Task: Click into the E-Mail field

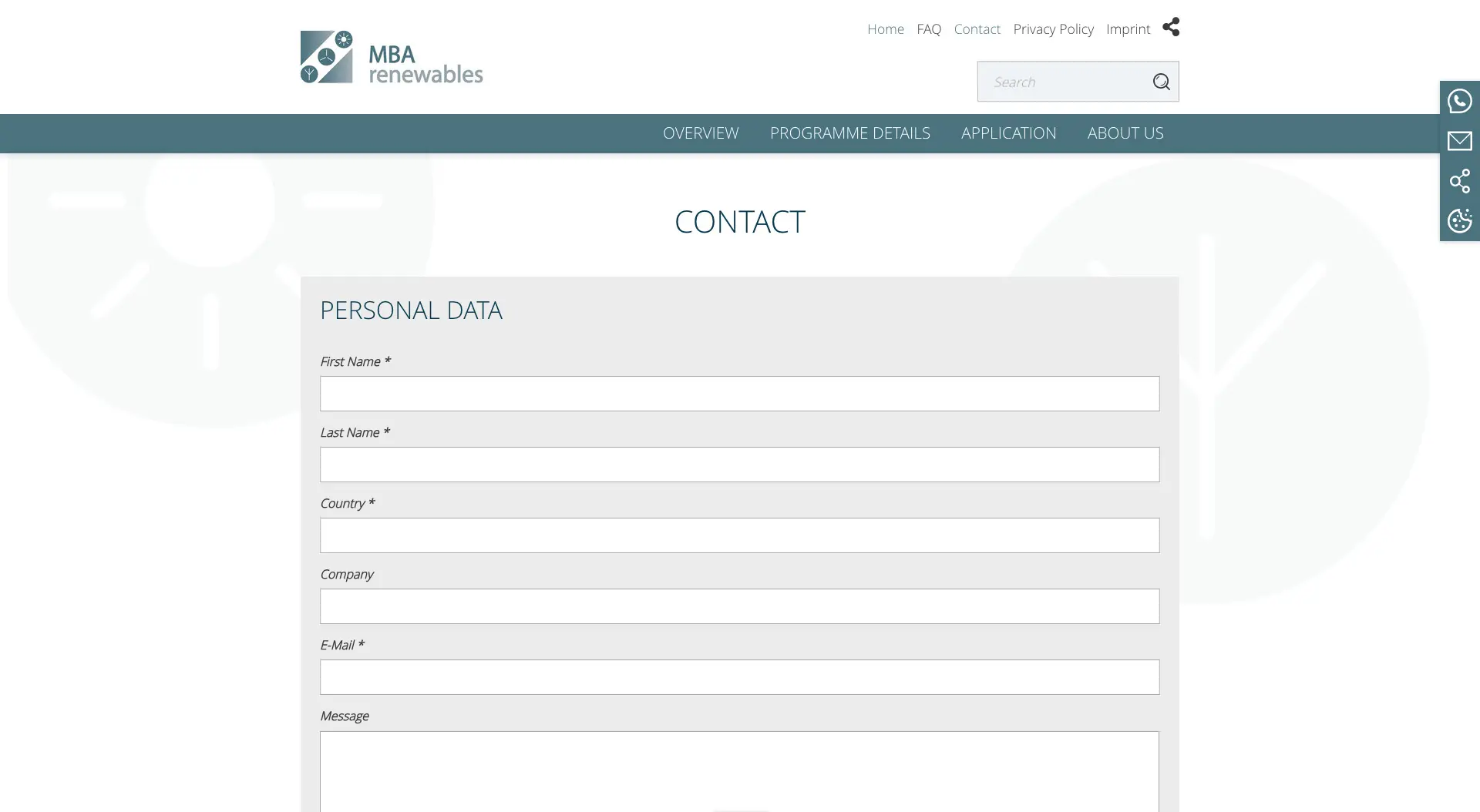Action: (739, 677)
